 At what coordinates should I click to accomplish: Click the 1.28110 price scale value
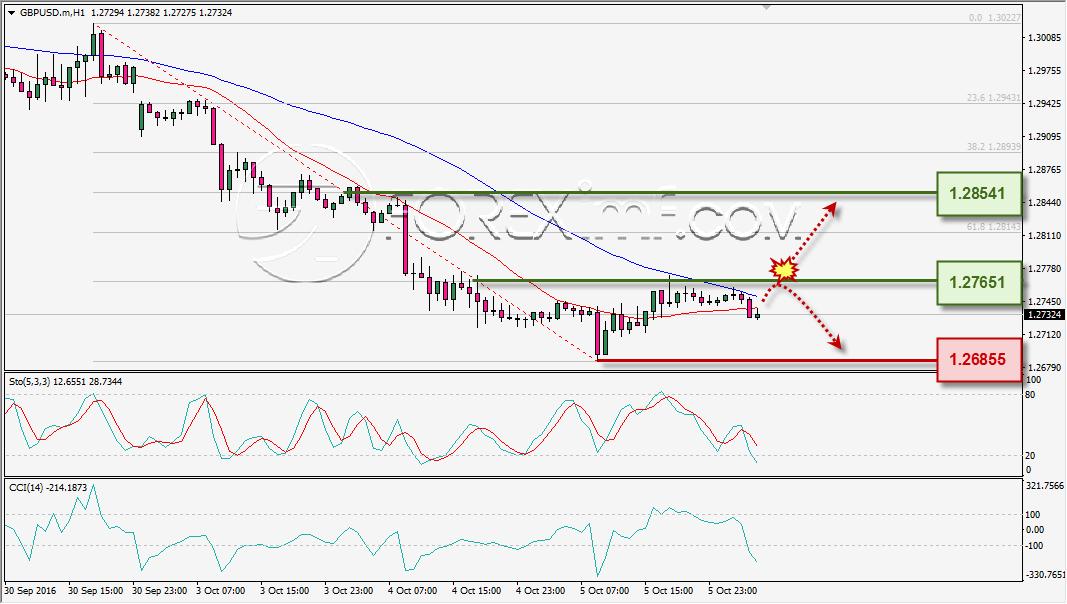point(1045,235)
